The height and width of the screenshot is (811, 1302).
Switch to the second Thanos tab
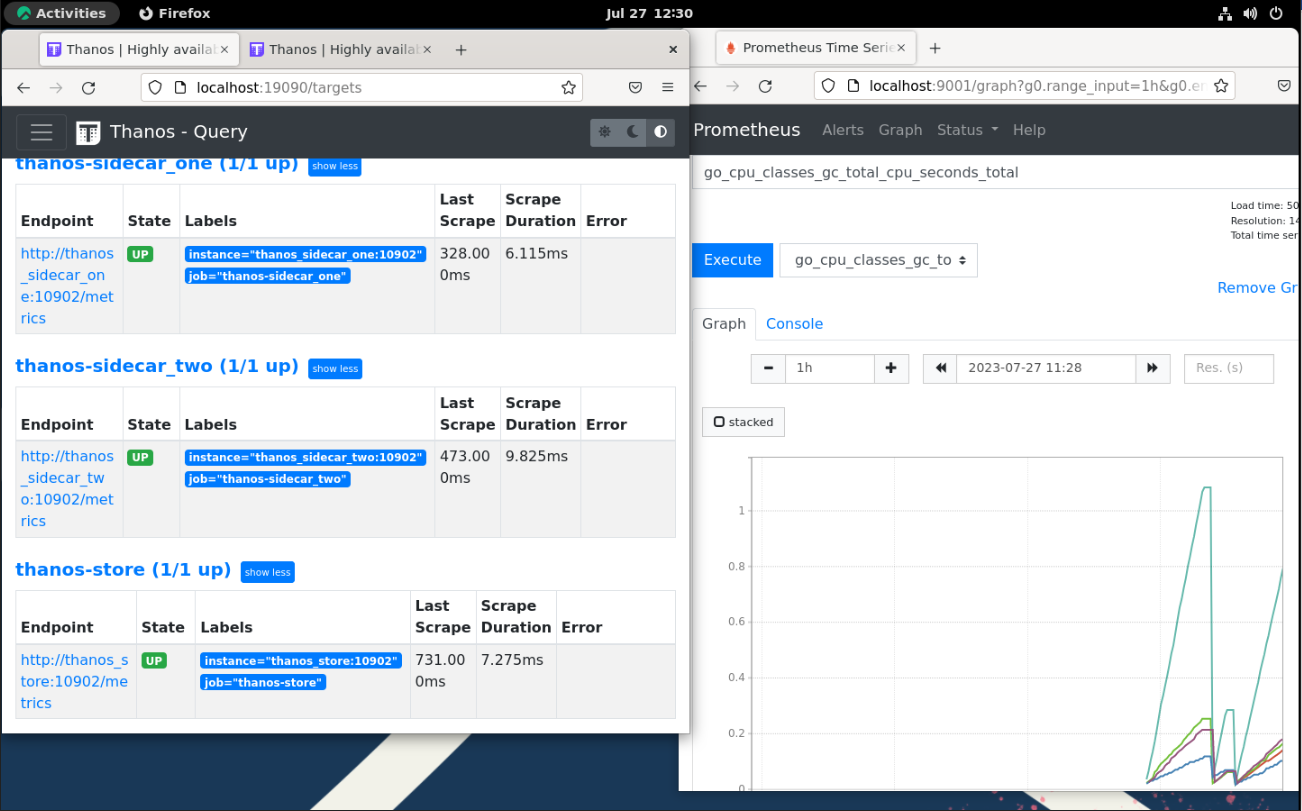(340, 50)
